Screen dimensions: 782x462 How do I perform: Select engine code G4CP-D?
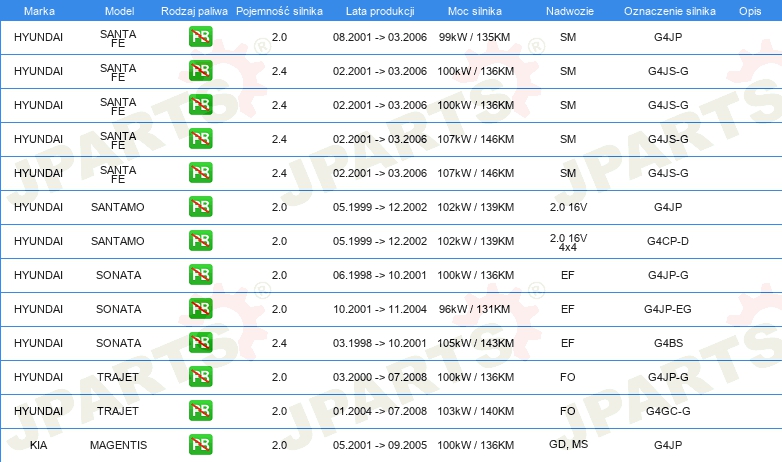click(668, 241)
